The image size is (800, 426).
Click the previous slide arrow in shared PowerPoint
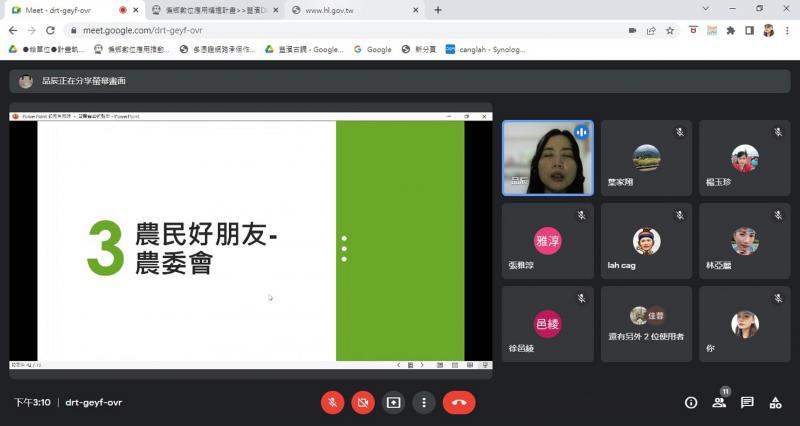(x=399, y=365)
